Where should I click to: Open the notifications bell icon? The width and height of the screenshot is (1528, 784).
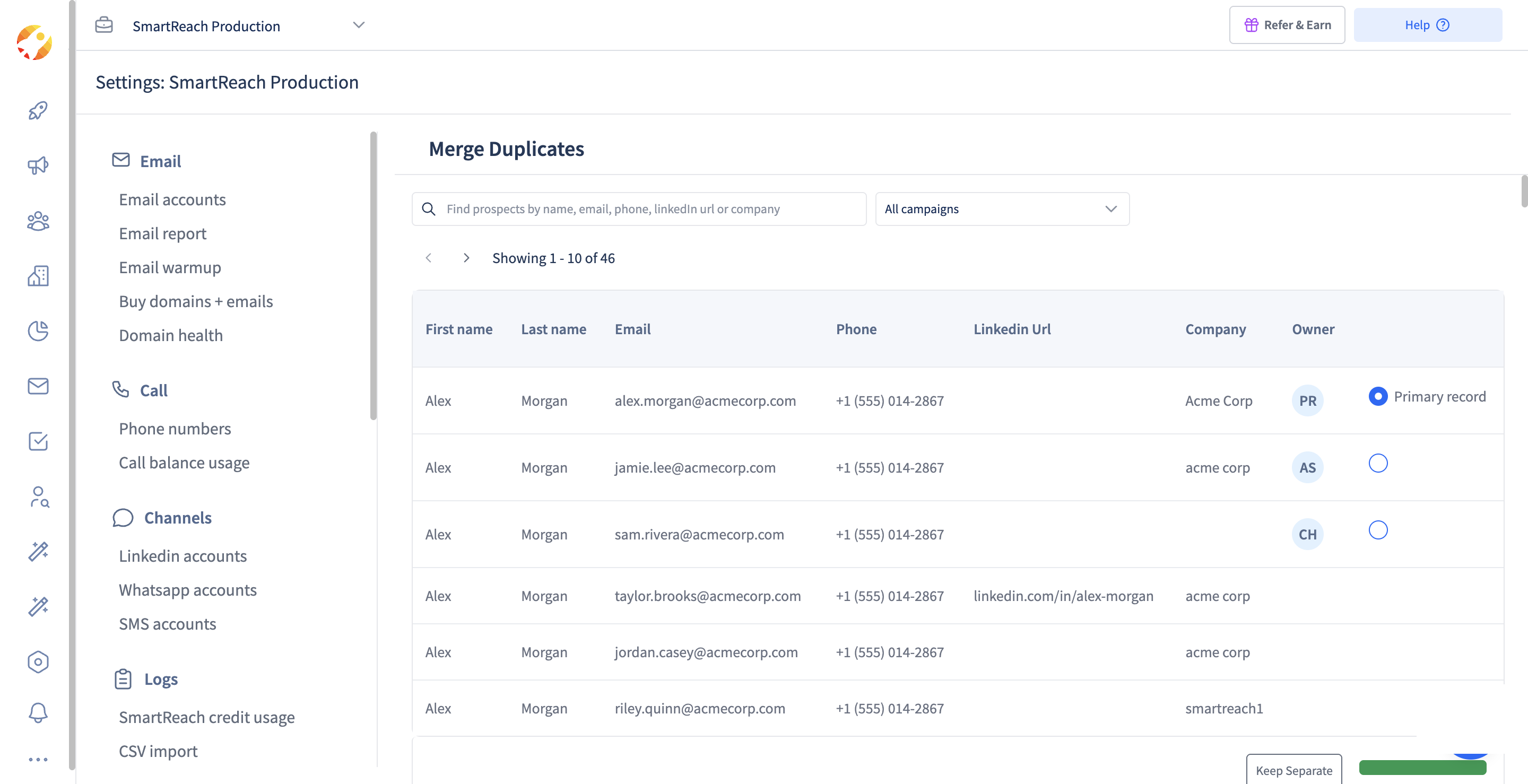click(38, 713)
